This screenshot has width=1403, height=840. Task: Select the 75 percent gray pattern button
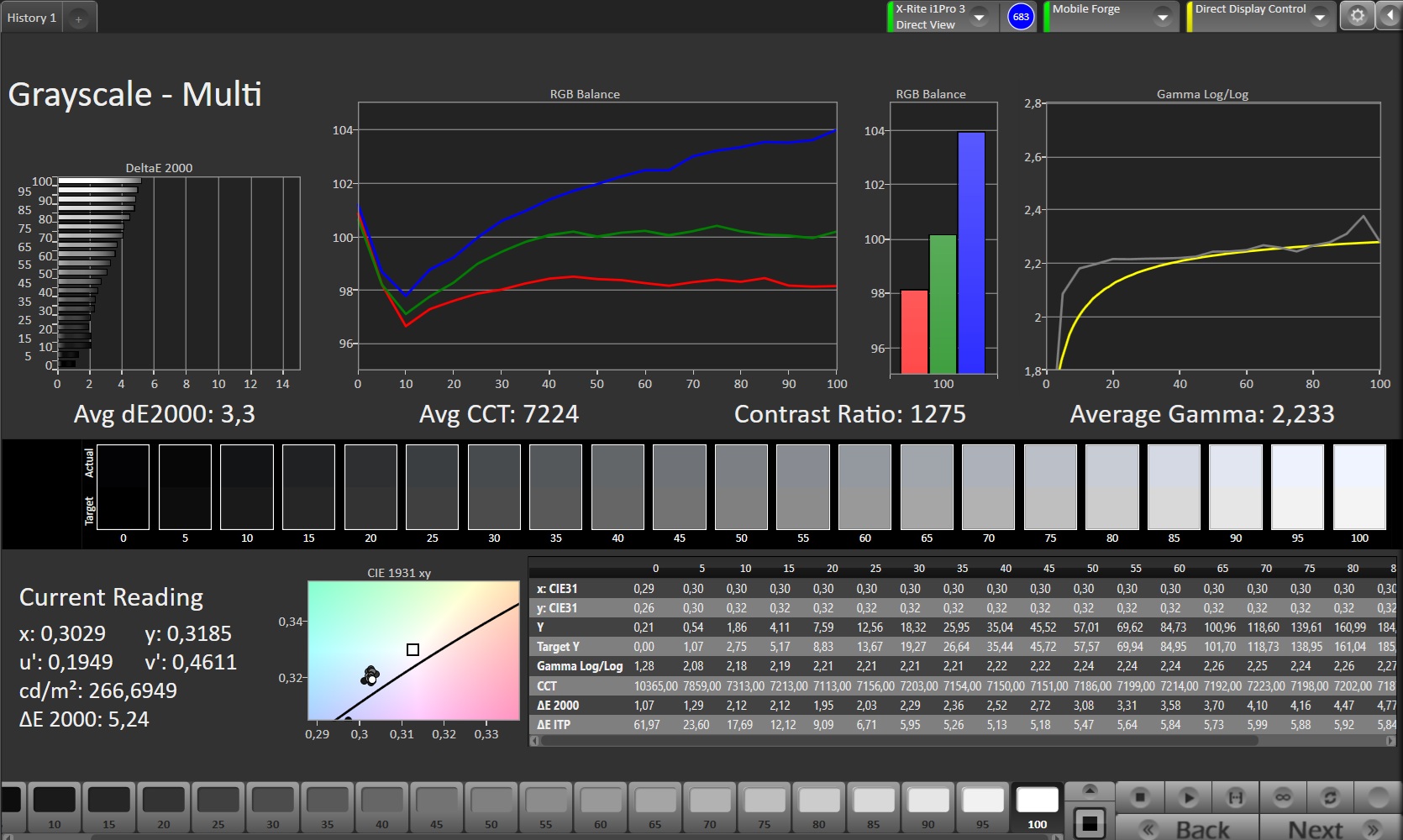[765, 808]
